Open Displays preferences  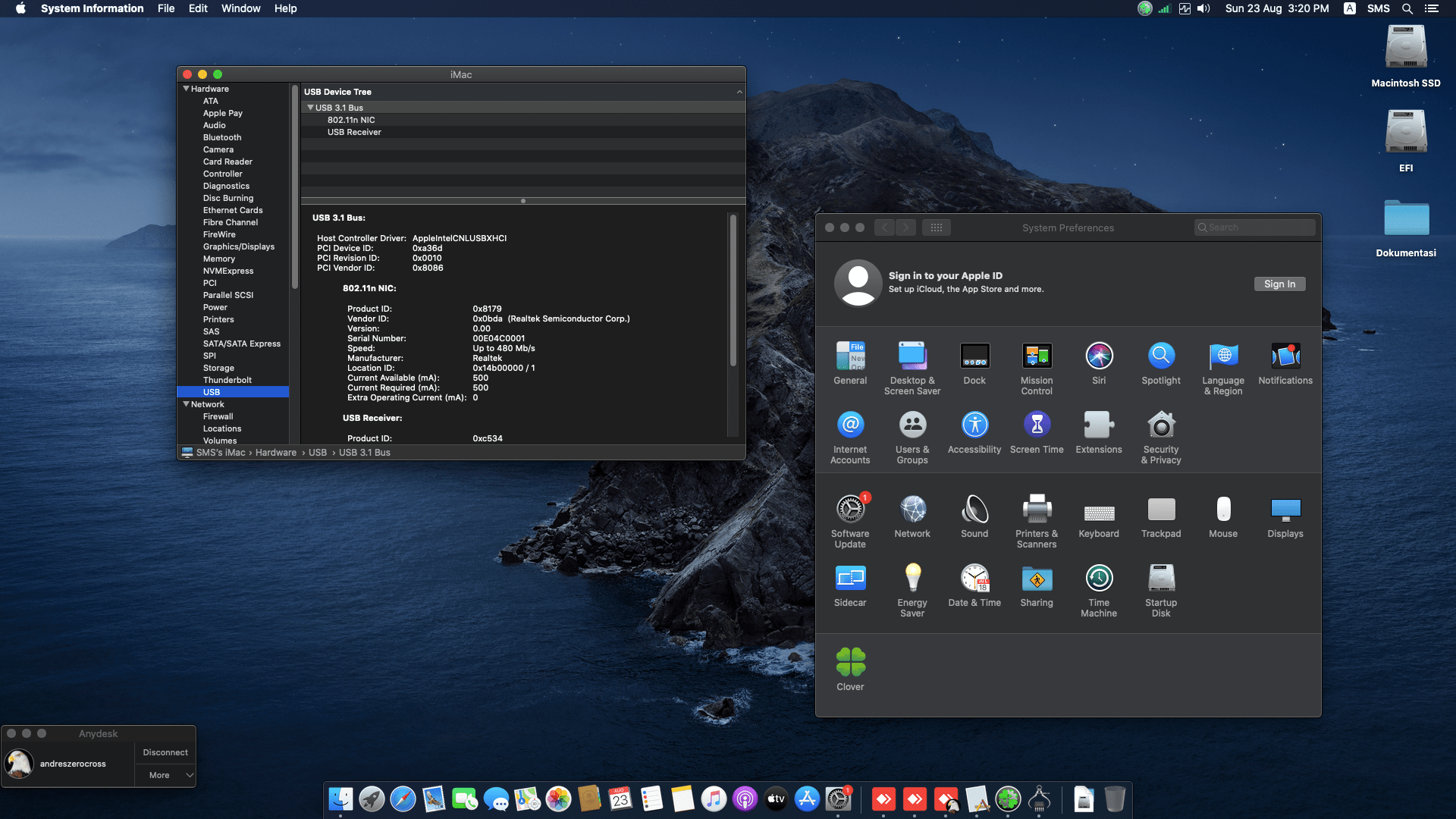[x=1285, y=508]
